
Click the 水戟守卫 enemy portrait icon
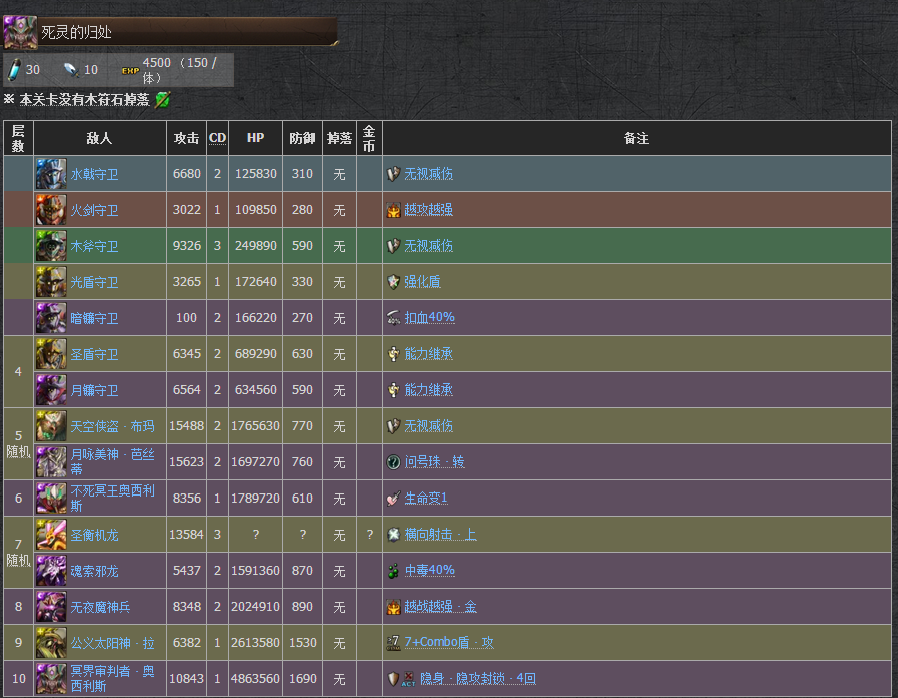51,174
